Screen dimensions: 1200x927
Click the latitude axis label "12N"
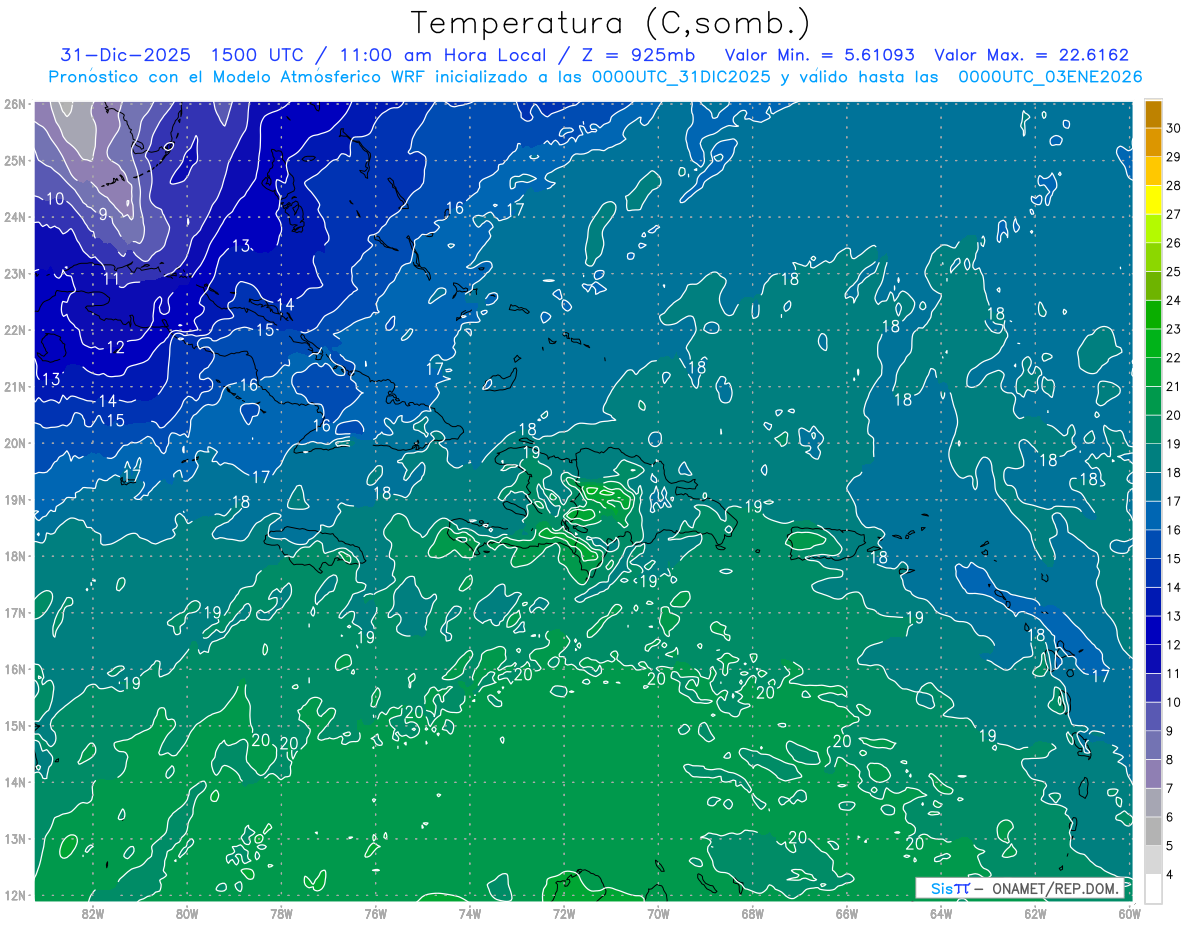[14, 895]
